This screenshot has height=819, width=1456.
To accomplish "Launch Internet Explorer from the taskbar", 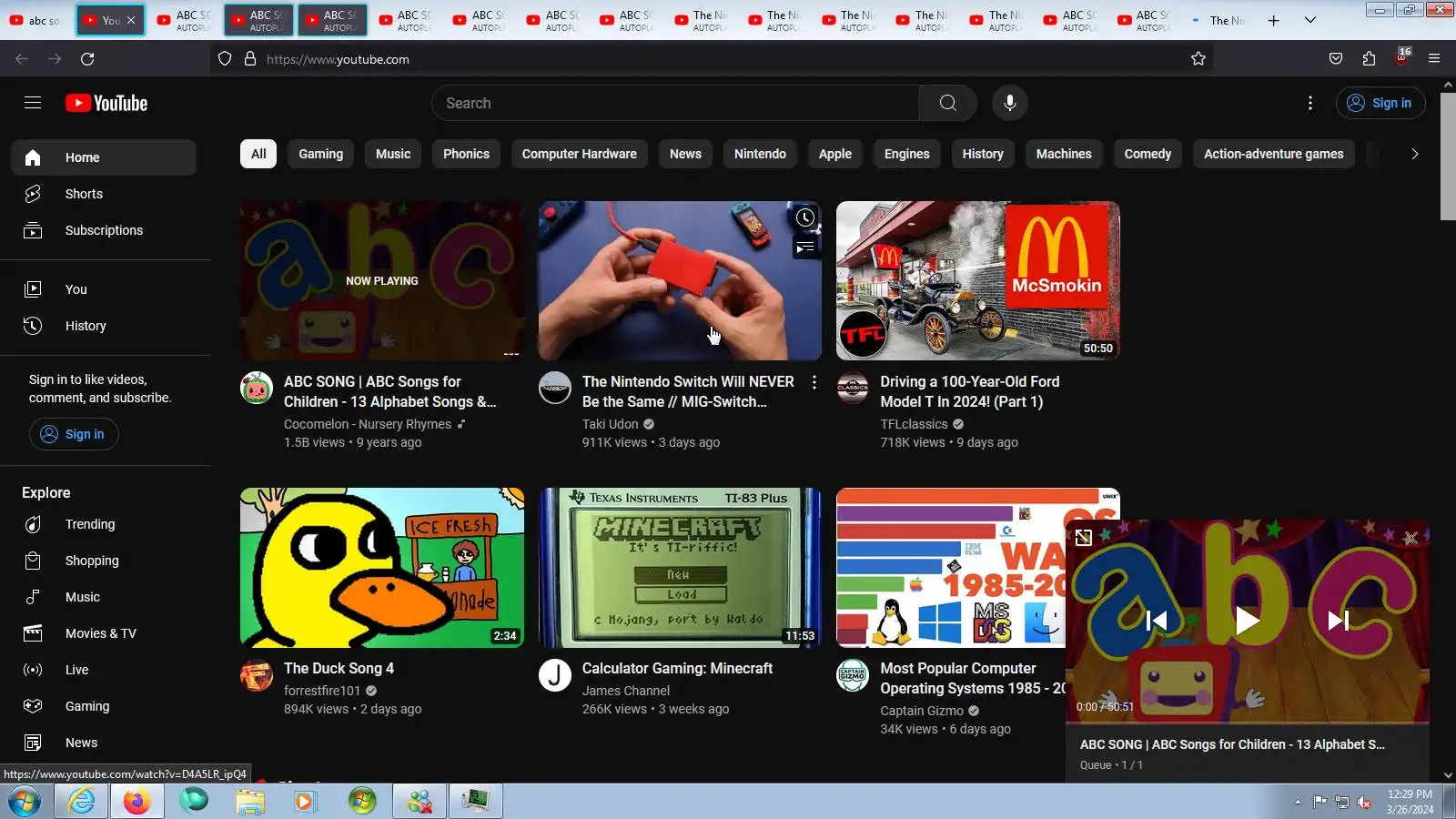I will 81,802.
